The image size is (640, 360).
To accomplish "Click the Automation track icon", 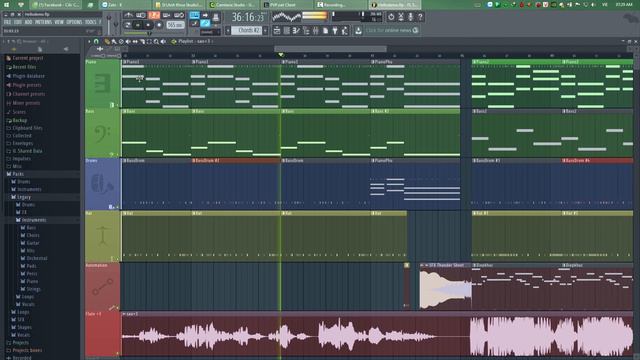I will (x=102, y=287).
